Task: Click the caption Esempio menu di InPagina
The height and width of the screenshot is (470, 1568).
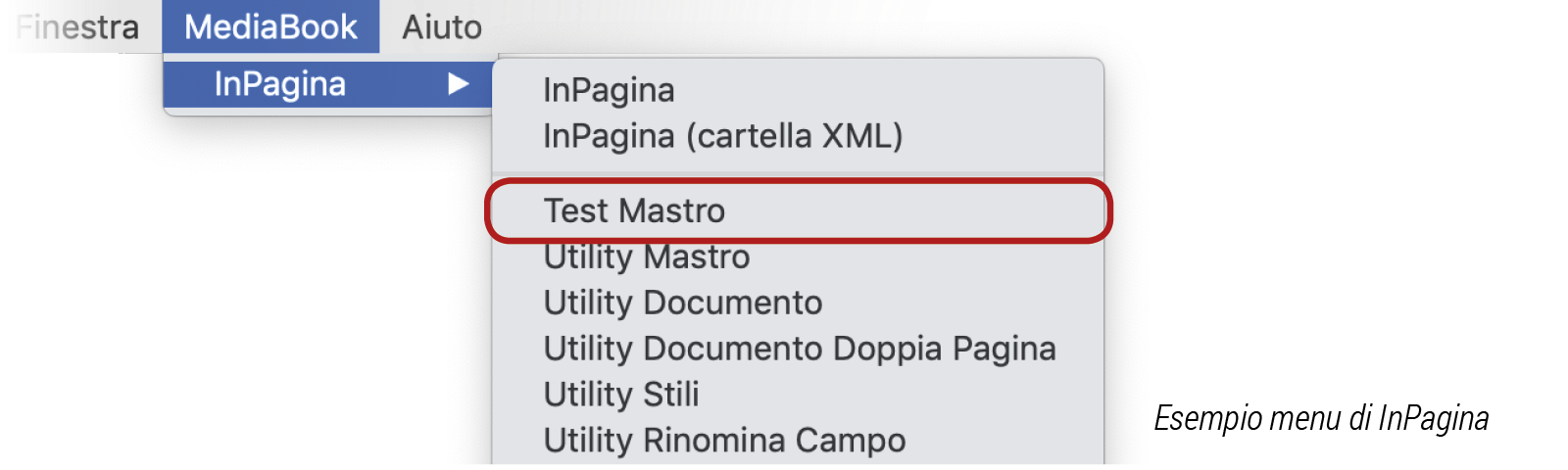Action: click(1321, 419)
